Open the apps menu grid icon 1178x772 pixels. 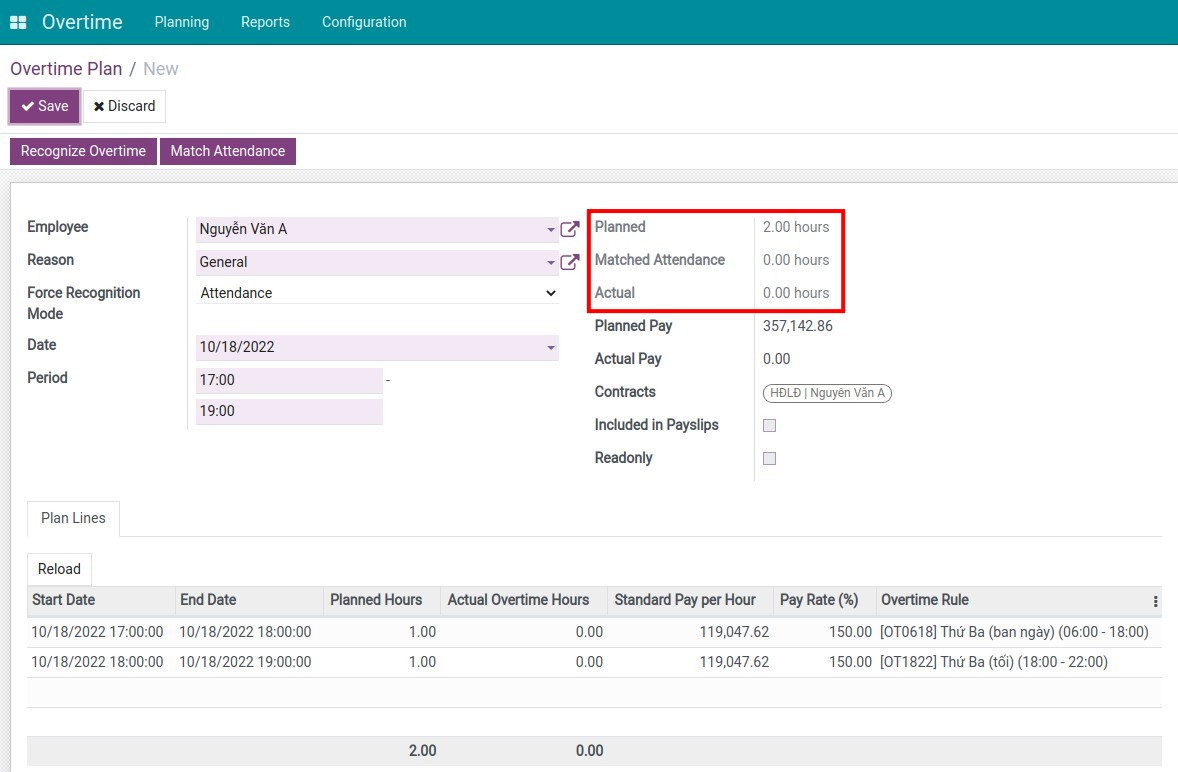pyautogui.click(x=17, y=21)
